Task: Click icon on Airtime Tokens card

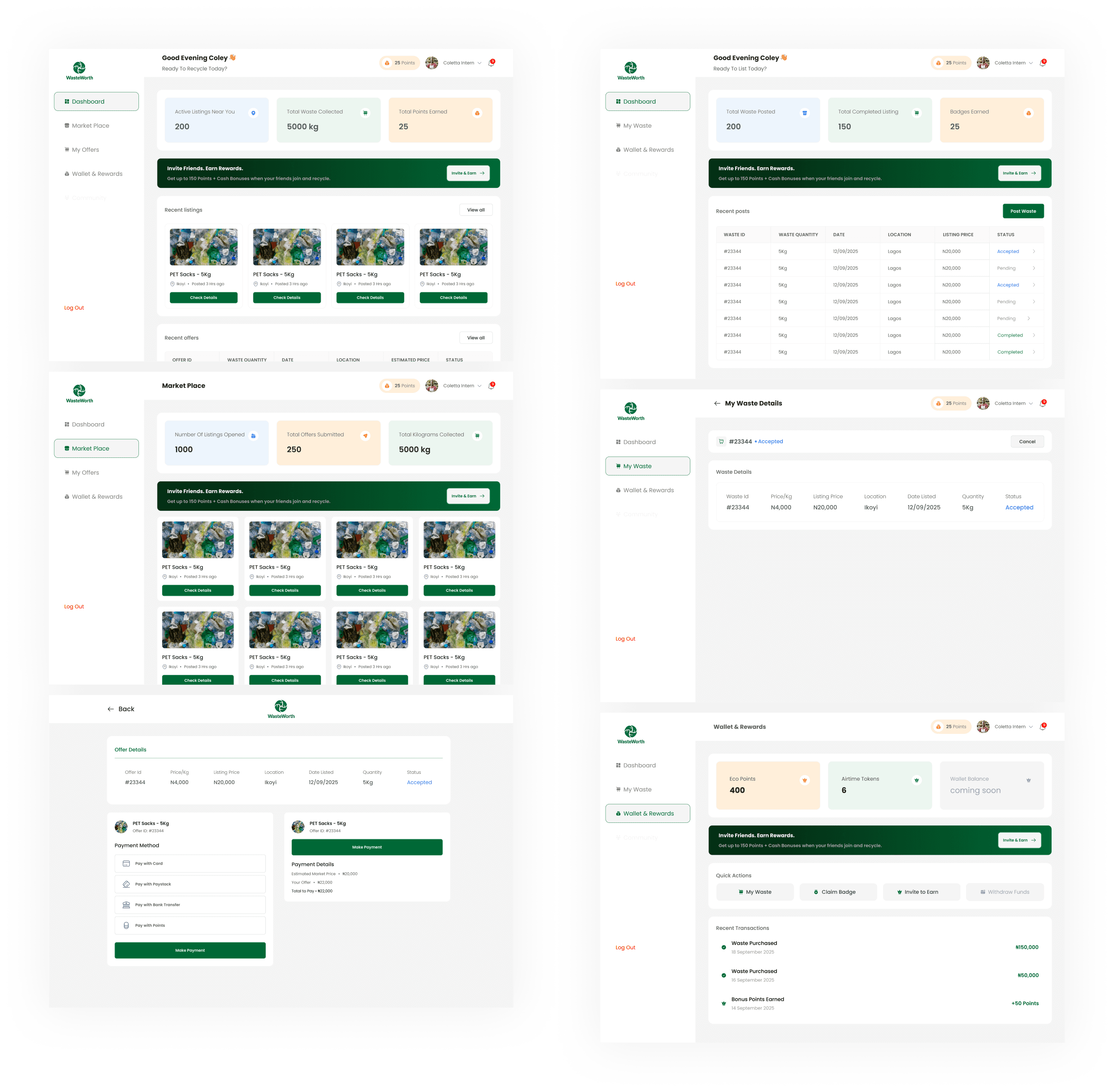Action: 917,780
